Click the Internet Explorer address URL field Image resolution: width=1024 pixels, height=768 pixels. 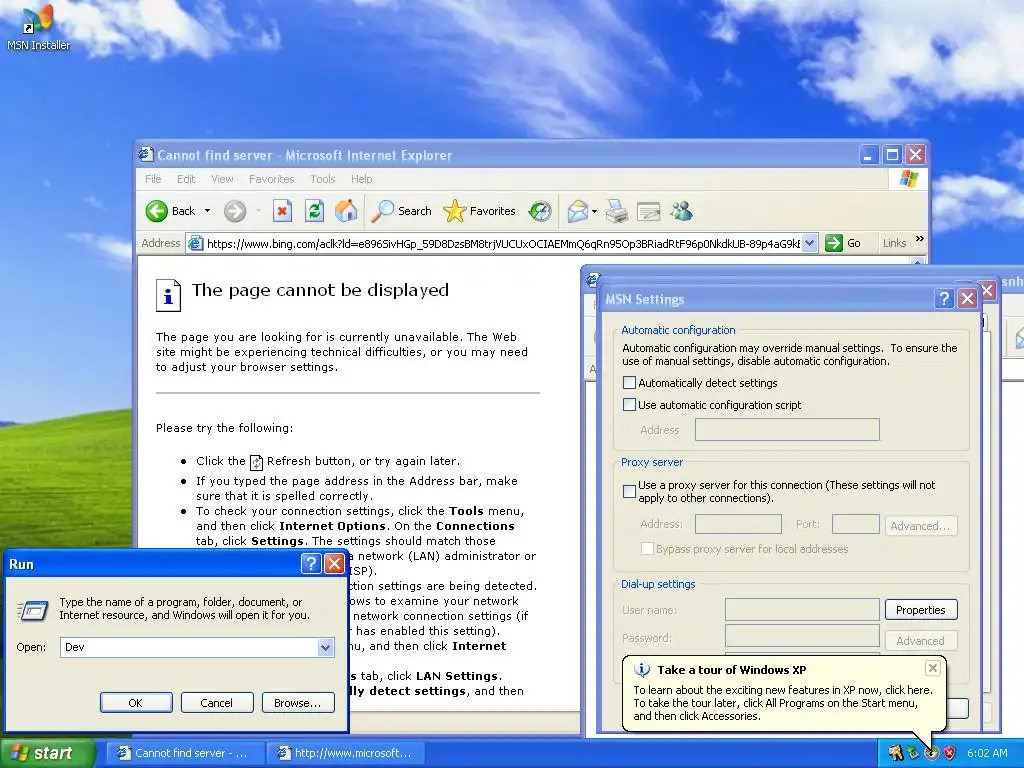(x=503, y=244)
